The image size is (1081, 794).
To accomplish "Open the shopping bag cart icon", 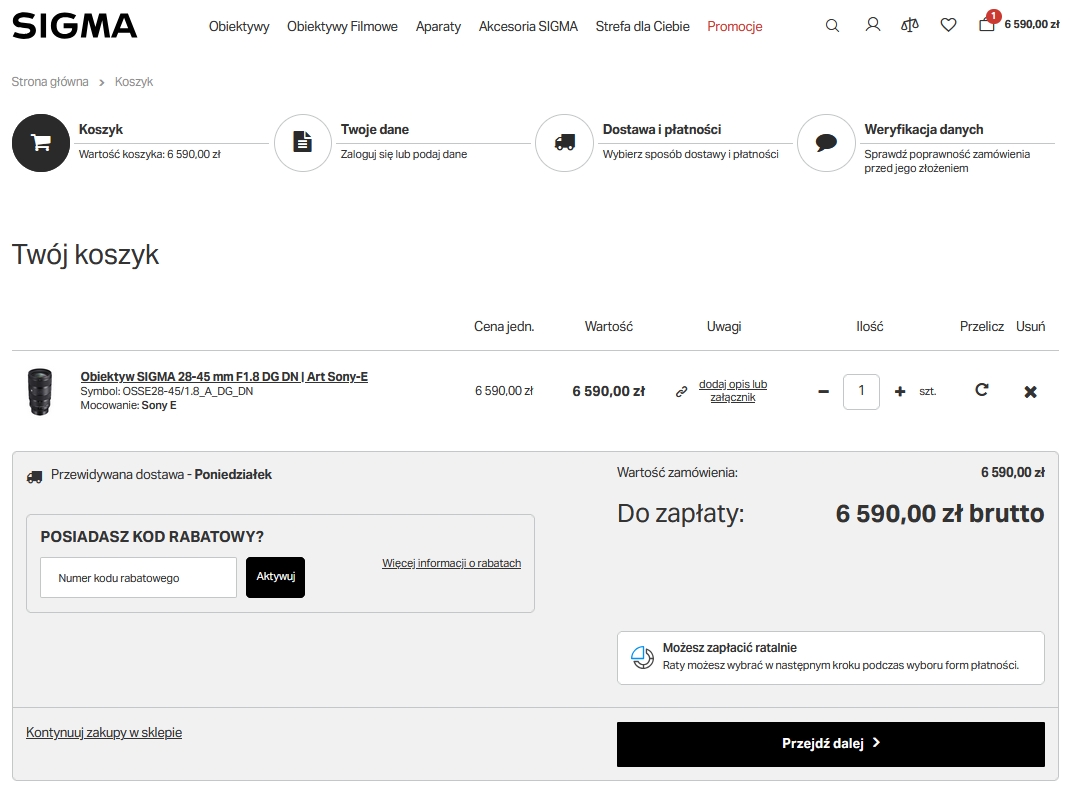I will (987, 25).
